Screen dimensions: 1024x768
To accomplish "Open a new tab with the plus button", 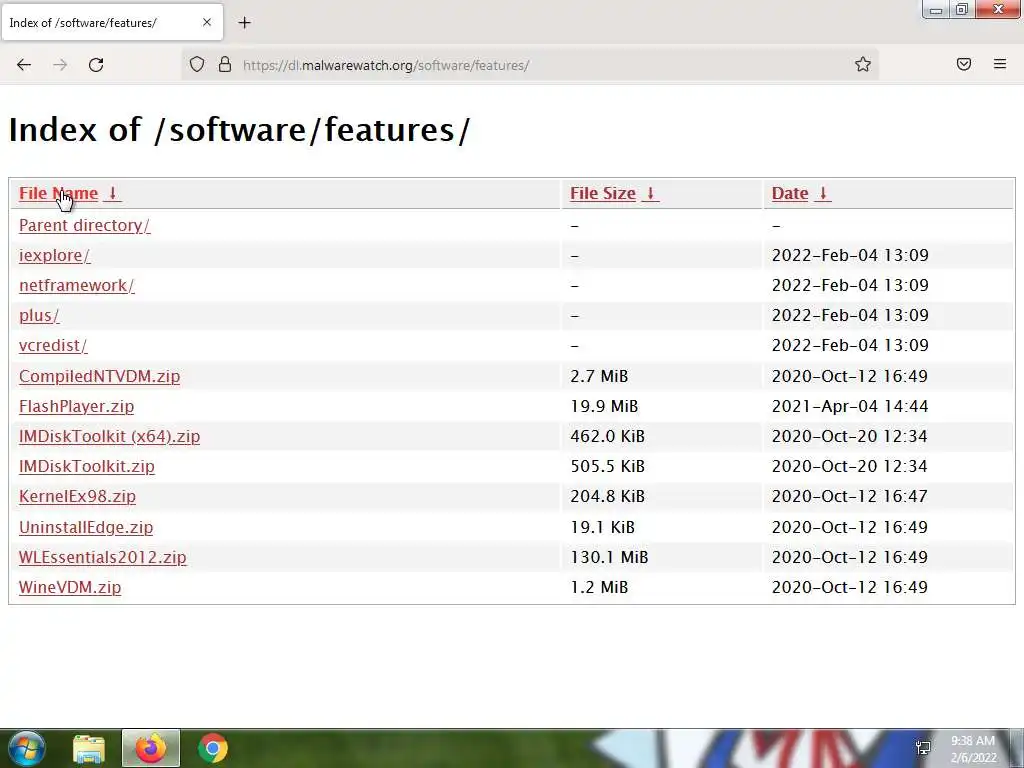I will (x=244, y=23).
